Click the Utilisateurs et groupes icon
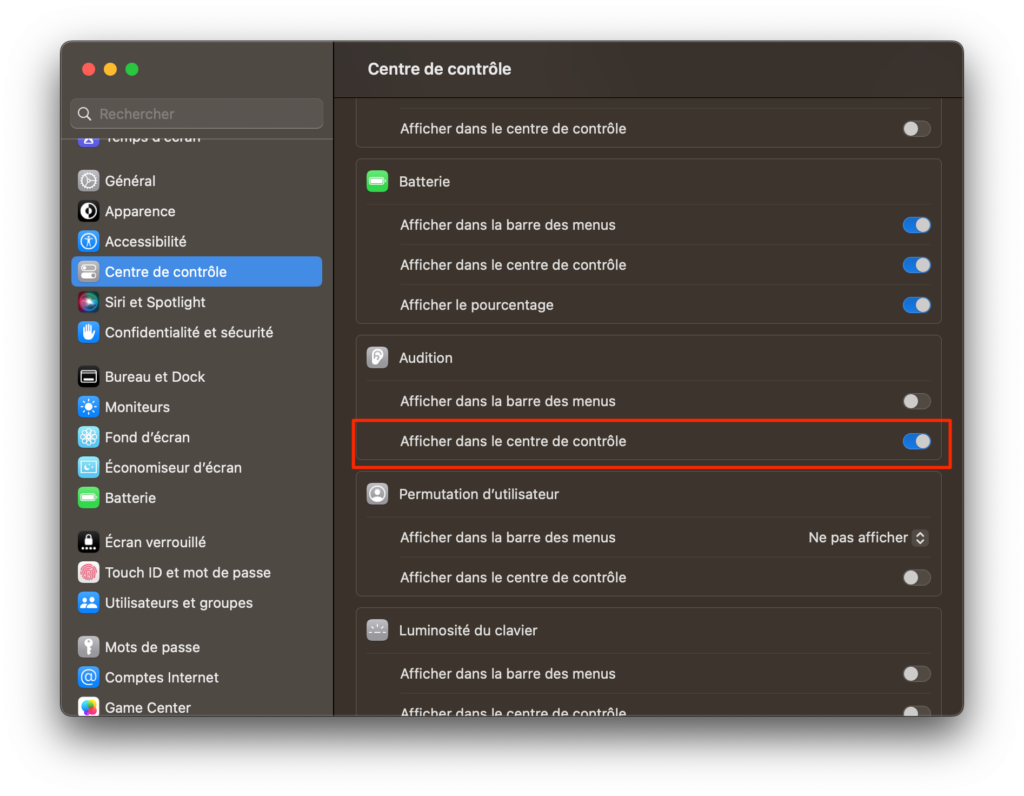1024x796 pixels. (x=88, y=603)
